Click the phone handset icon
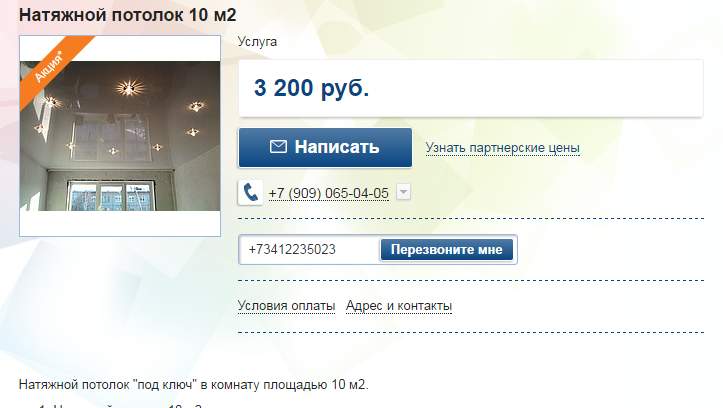The height and width of the screenshot is (408, 723). click(250, 192)
